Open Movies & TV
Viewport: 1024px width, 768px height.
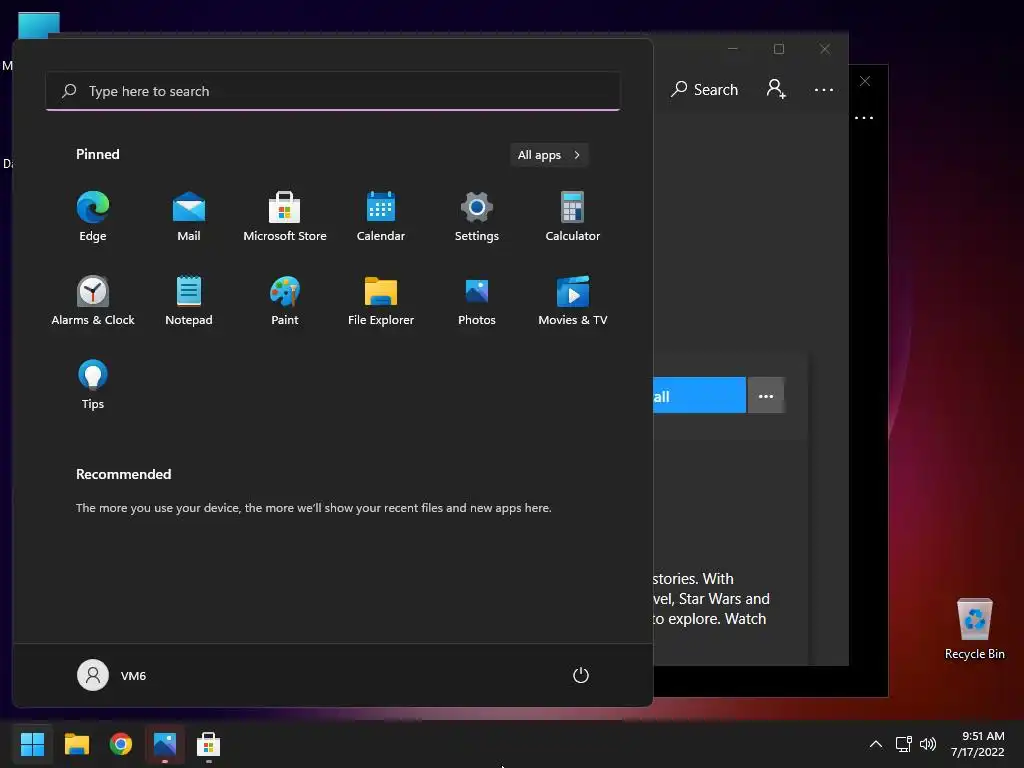pos(573,301)
